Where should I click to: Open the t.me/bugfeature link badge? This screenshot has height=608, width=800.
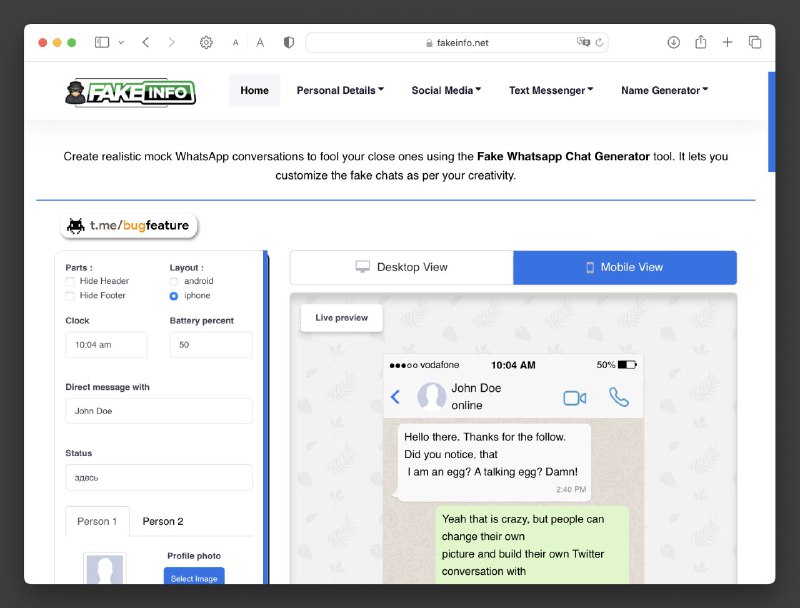coord(129,225)
